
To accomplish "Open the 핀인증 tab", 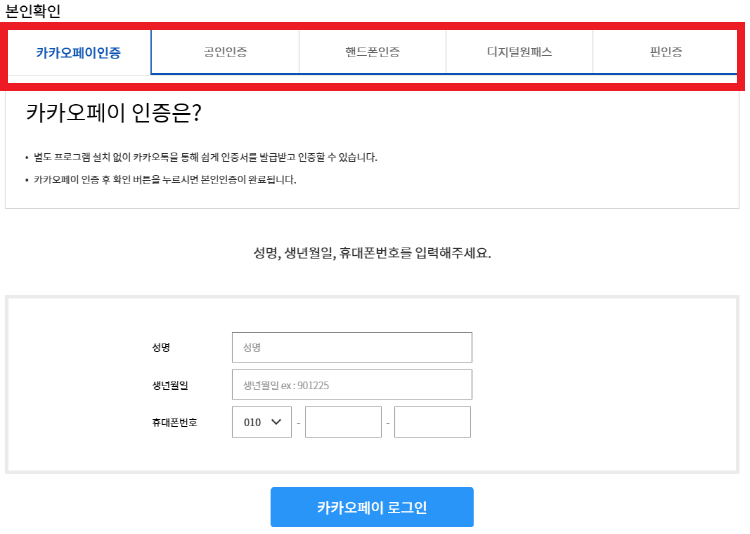I will tap(665, 52).
